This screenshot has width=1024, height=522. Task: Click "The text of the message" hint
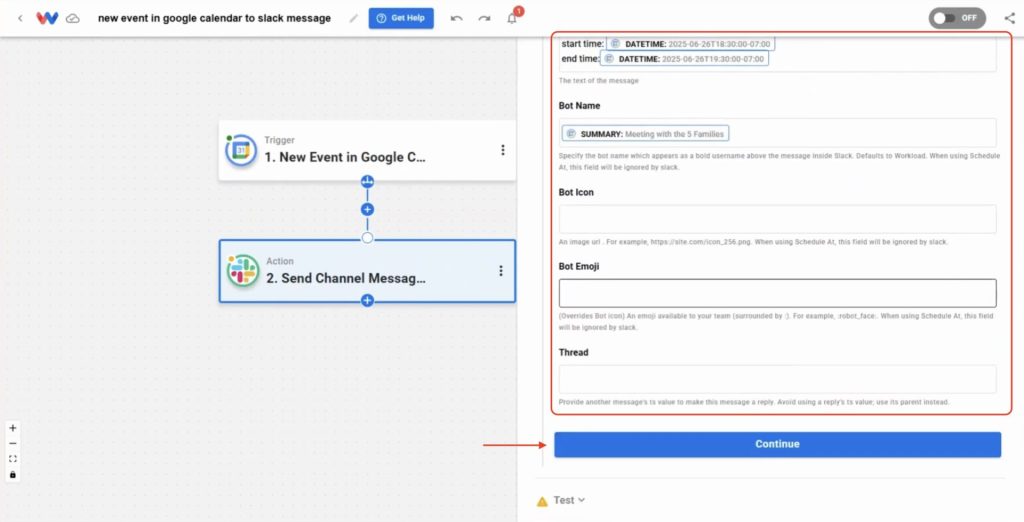(599, 81)
